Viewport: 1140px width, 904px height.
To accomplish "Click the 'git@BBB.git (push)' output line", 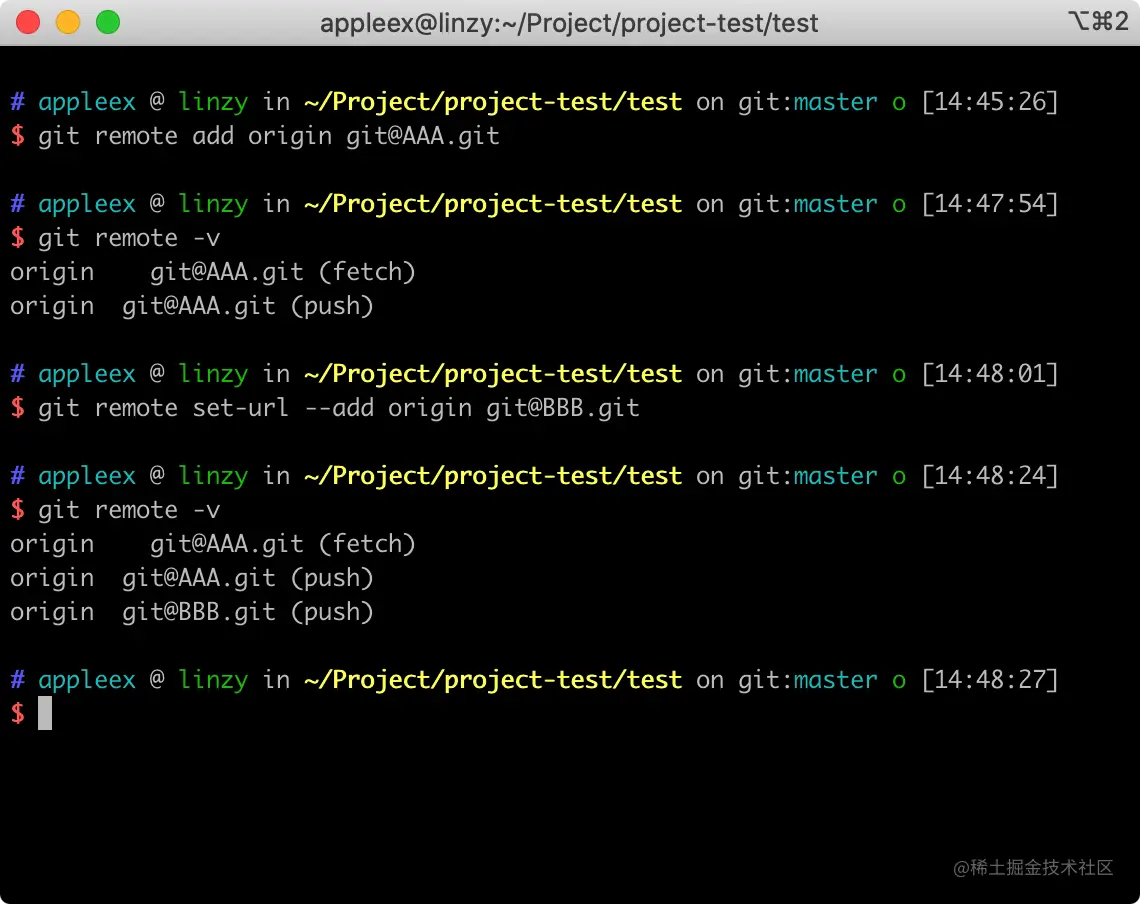I will (x=192, y=612).
